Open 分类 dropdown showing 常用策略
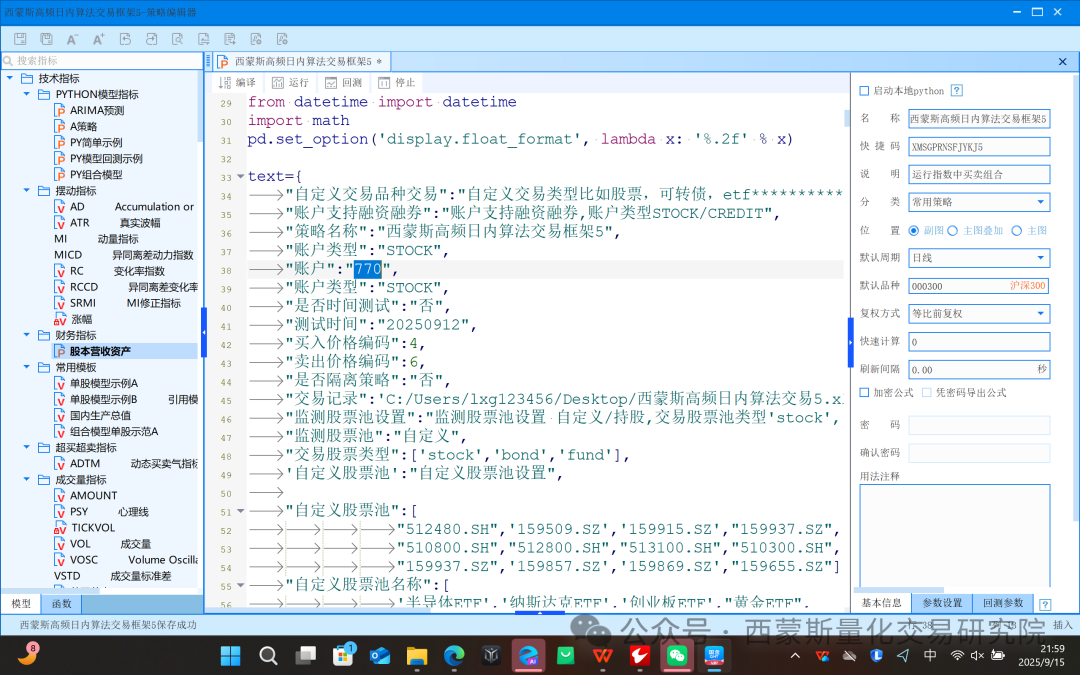Viewport: 1080px width, 675px height. 979,202
